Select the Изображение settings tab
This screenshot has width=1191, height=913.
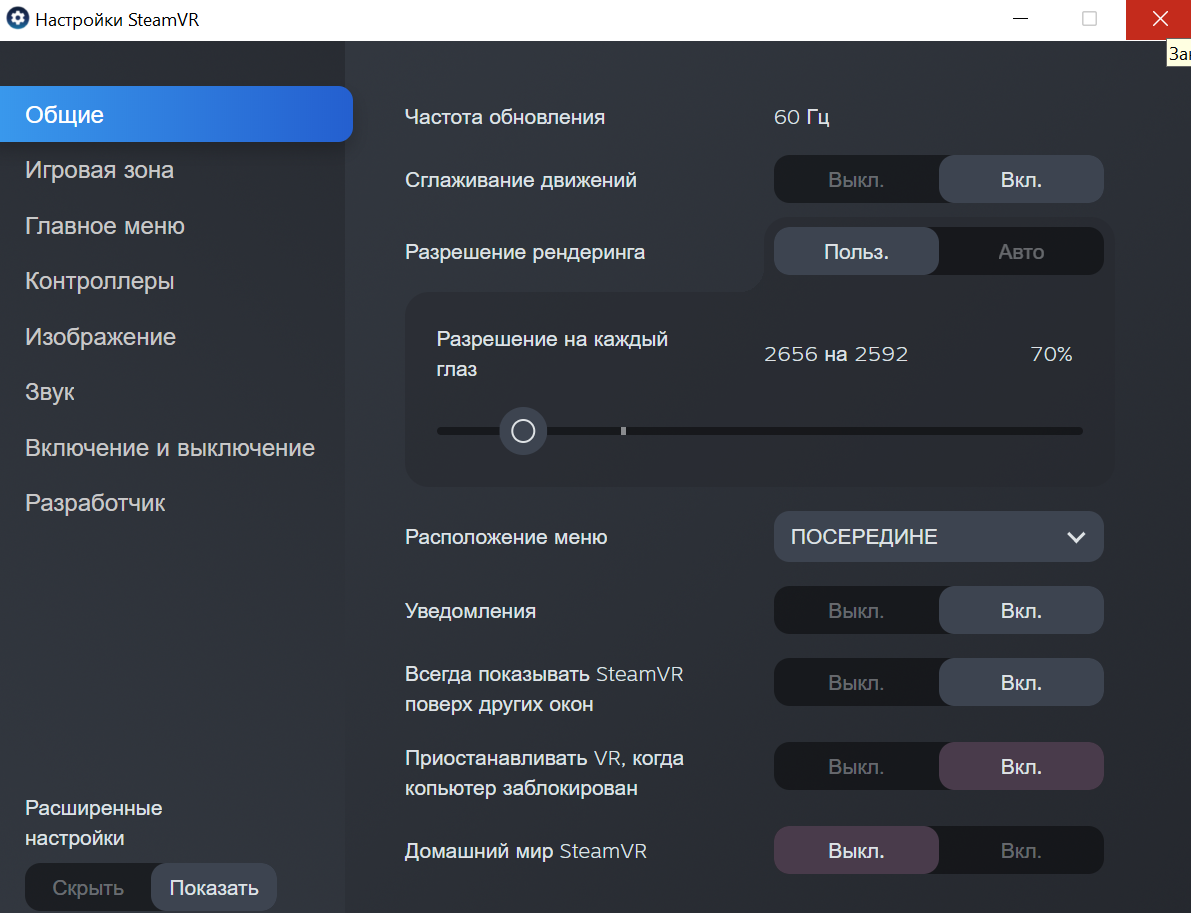(x=100, y=336)
